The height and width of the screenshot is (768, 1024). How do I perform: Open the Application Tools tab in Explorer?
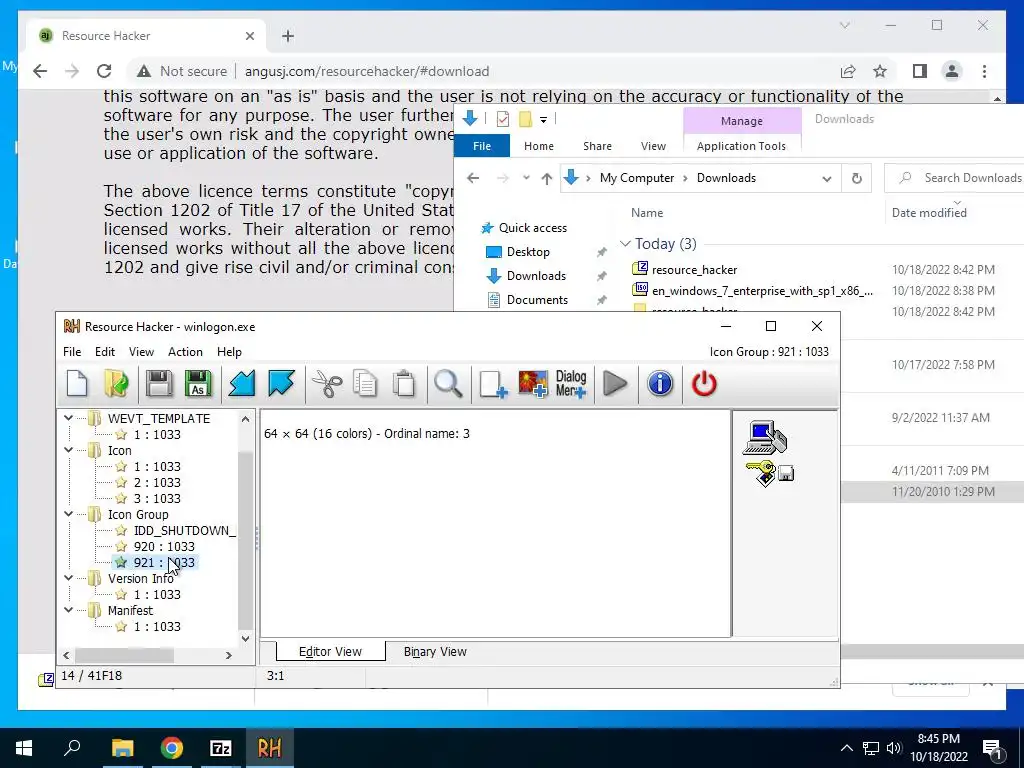click(741, 146)
